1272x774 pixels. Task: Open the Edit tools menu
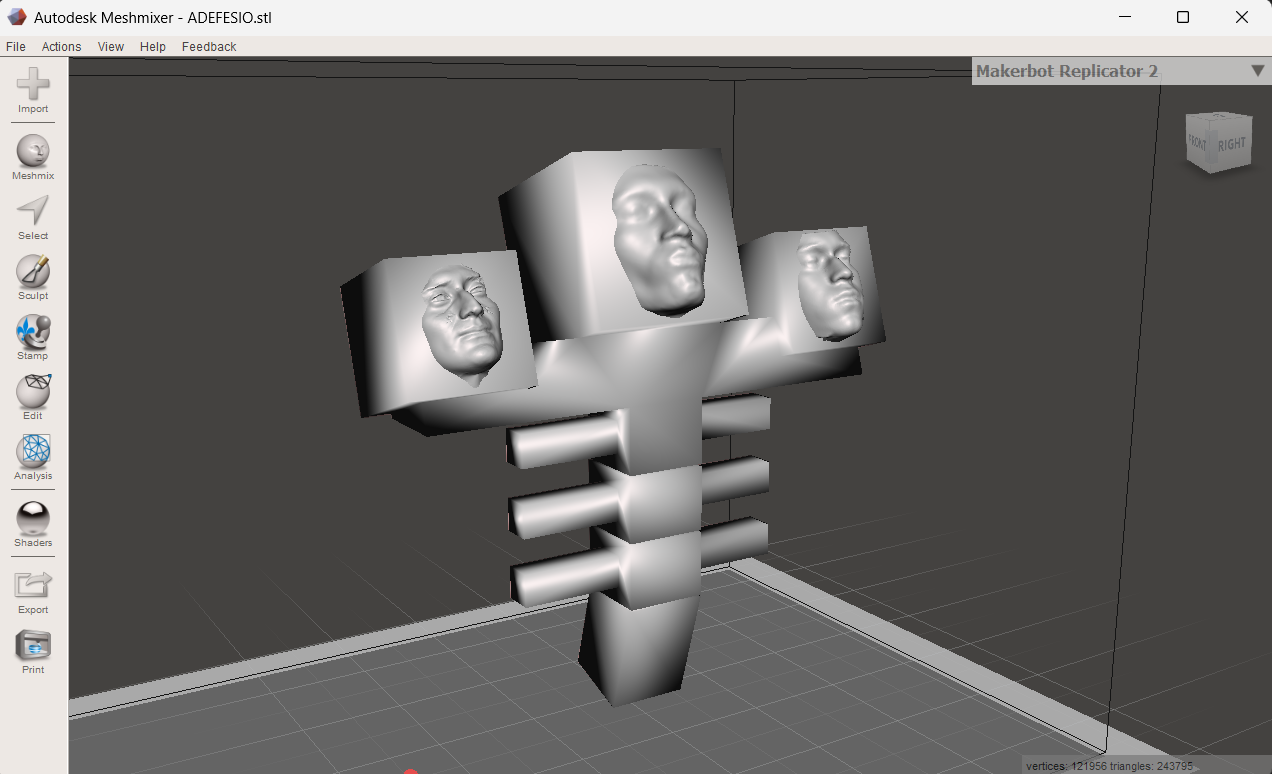coord(33,397)
